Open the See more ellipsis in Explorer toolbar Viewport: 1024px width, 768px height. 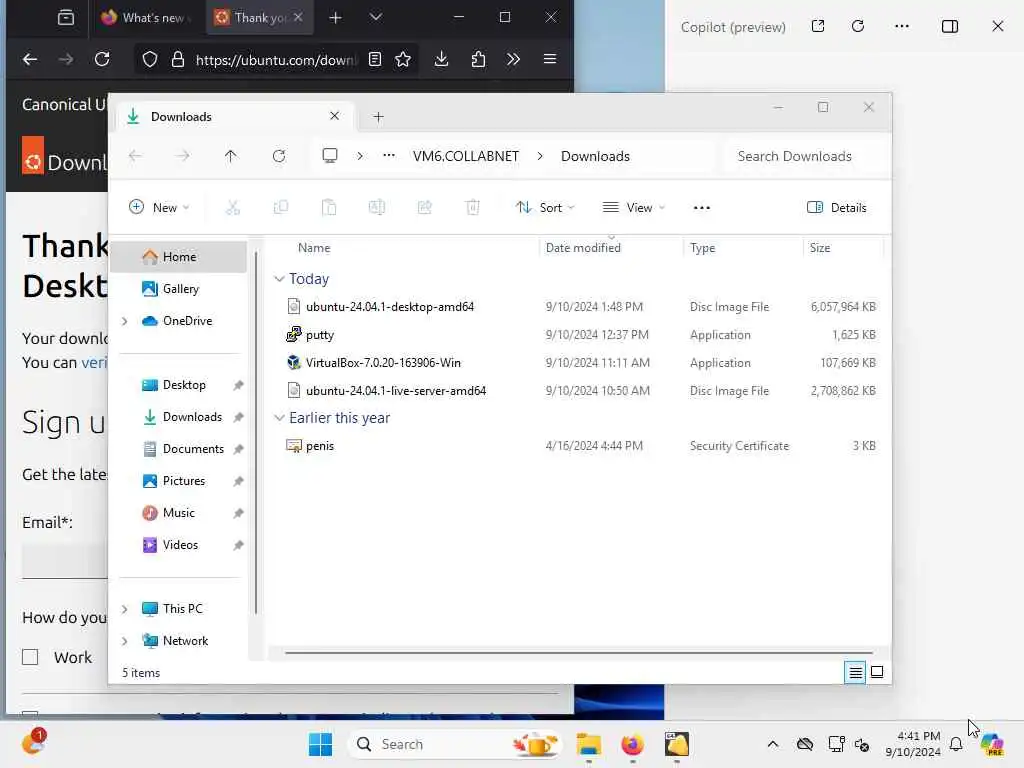pos(701,208)
